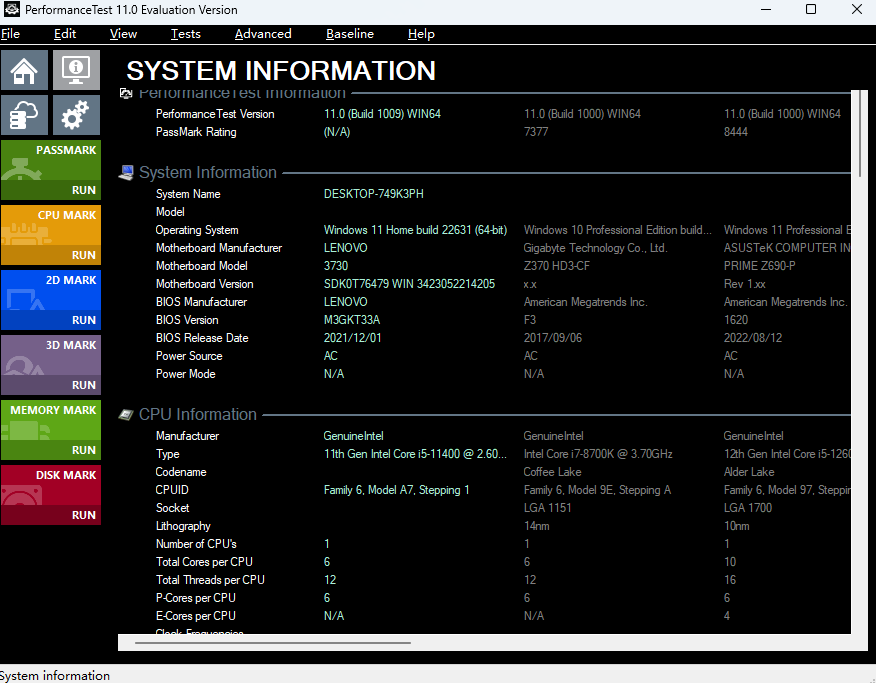Click 'LGA 1151' socket value
The width and height of the screenshot is (876, 683).
point(547,508)
